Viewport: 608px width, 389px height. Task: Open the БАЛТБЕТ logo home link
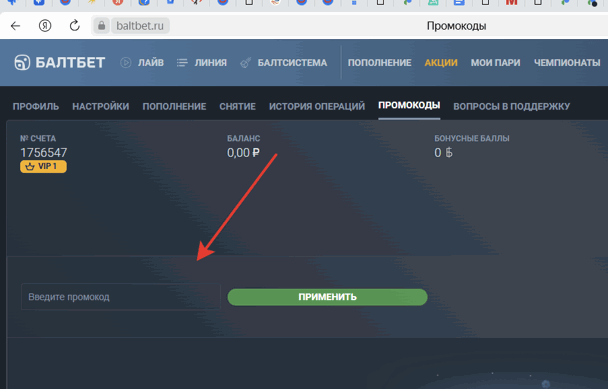point(60,62)
